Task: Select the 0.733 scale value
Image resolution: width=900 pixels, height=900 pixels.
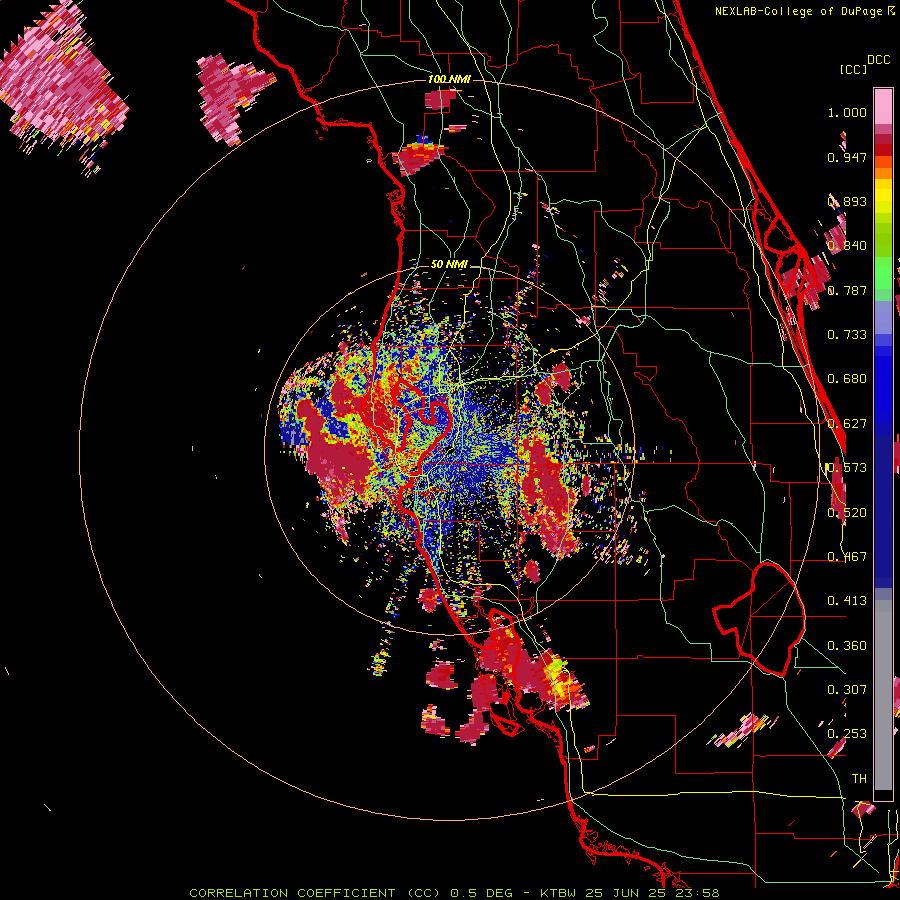Action: pos(847,335)
